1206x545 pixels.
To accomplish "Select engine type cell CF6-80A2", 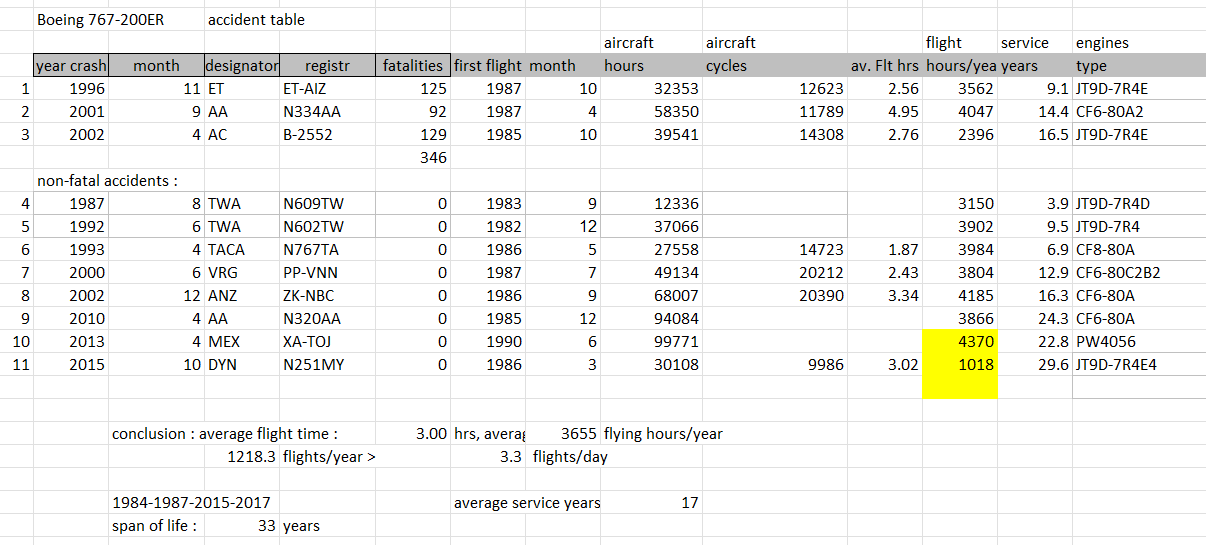I will tap(1138, 111).
